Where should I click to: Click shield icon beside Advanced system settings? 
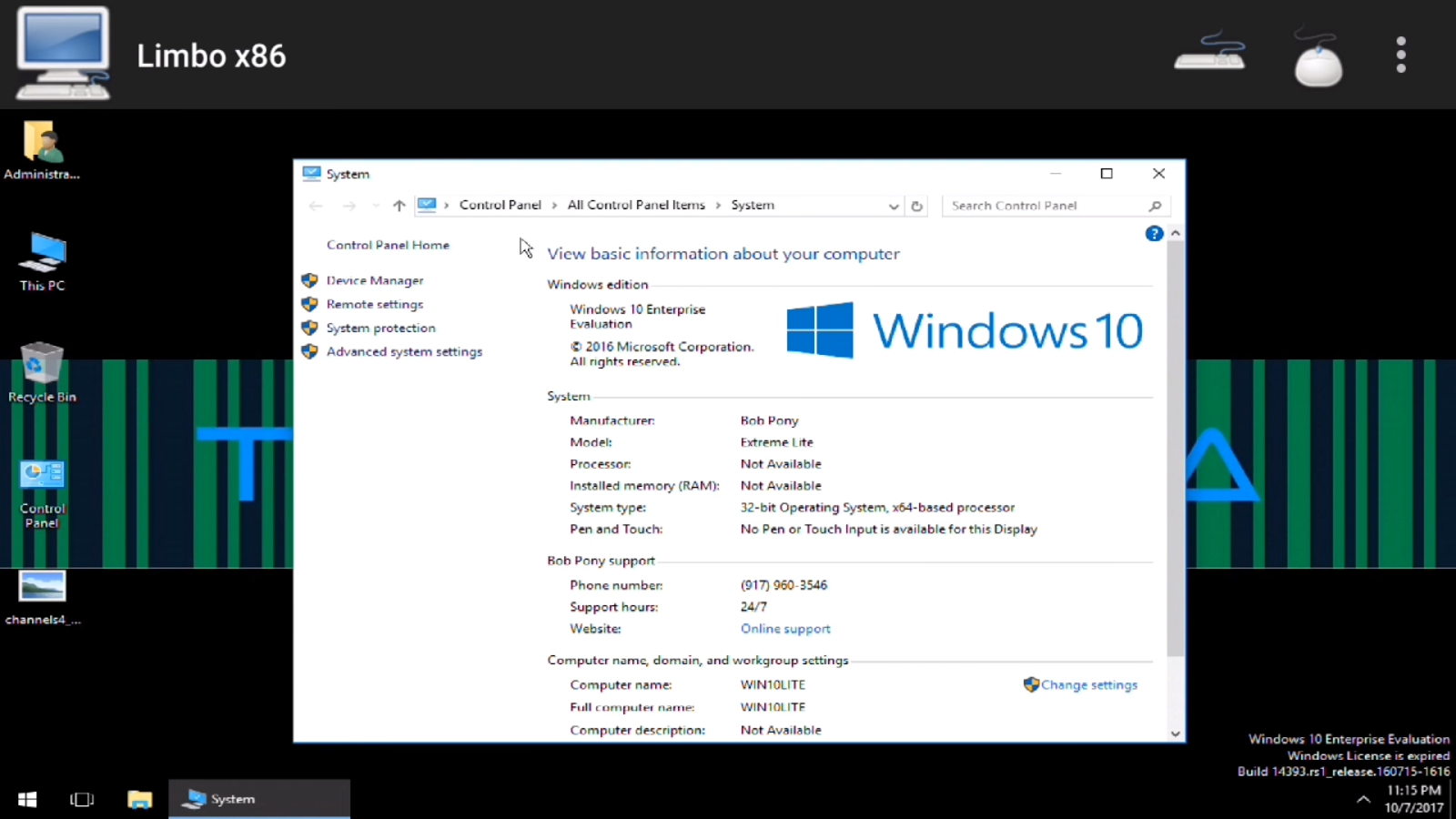click(x=309, y=351)
